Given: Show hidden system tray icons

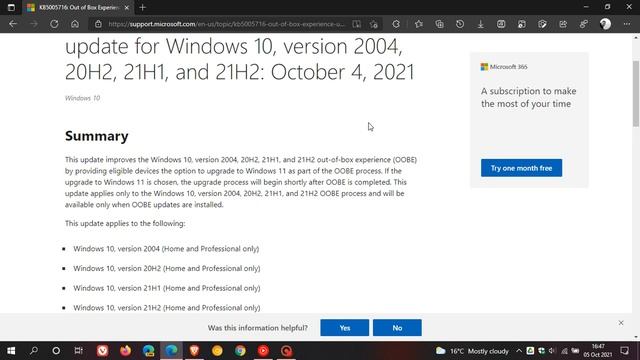Looking at the screenshot, I should tap(519, 351).
